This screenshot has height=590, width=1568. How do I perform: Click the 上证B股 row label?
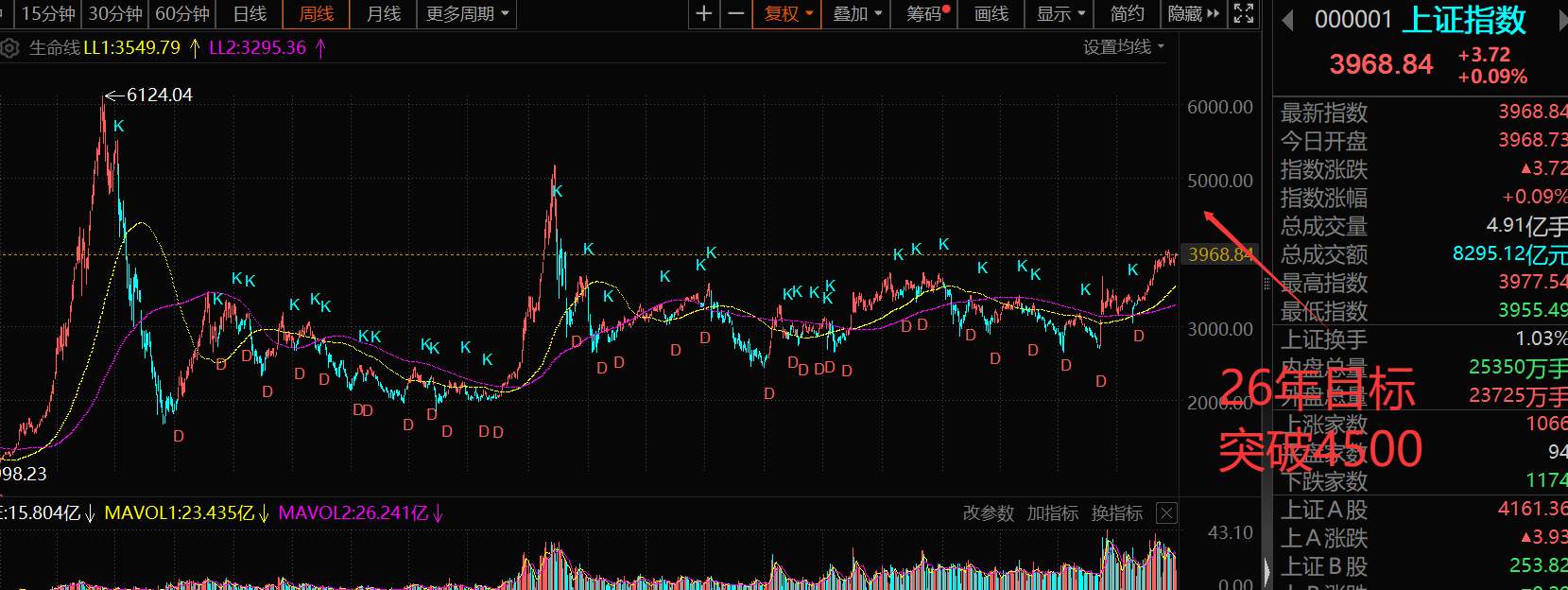point(1323,566)
